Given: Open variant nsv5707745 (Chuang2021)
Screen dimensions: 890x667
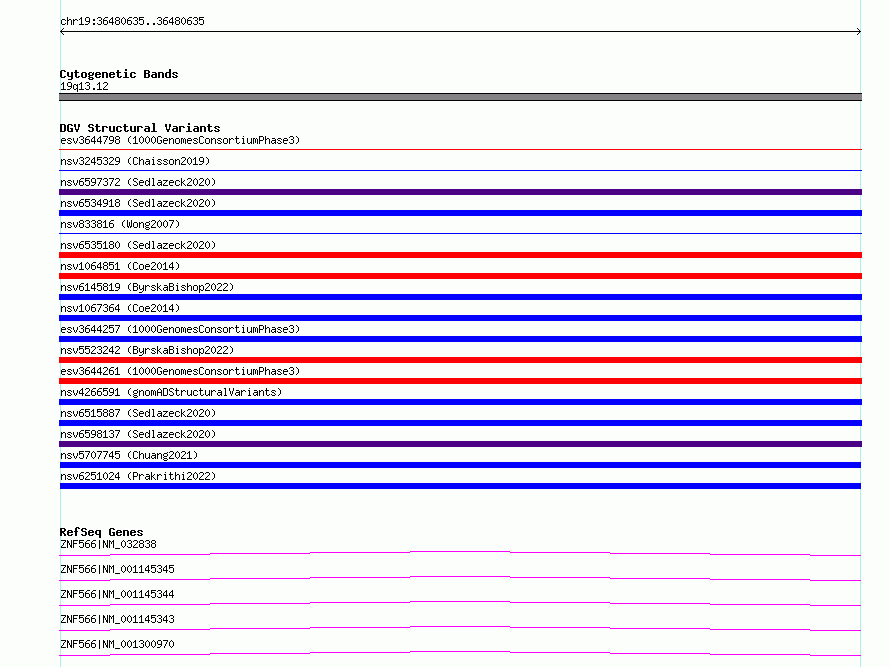Looking at the screenshot, I should [129, 455].
